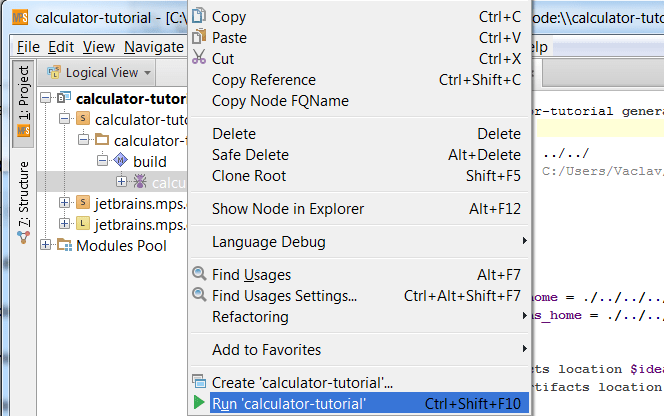Click the Find Usages magnifier icon
Screen dimensions: 664x416
click(x=199, y=275)
